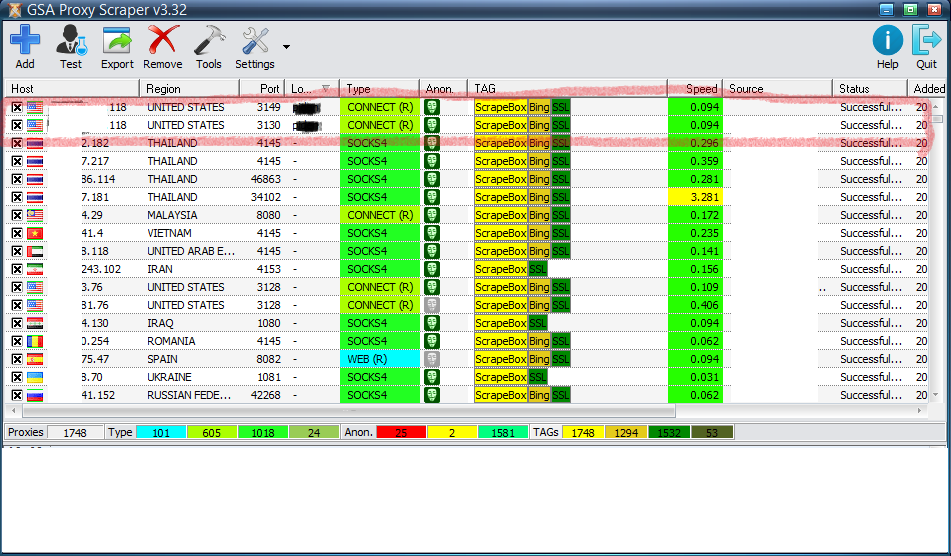The image size is (951, 556).
Task: Toggle checkbox for Iraq proxy row
Action: (17, 323)
